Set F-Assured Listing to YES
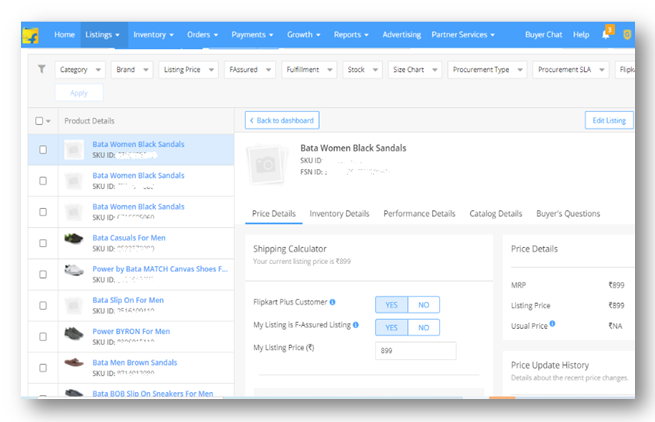Screen dimensions: 655x422 click(x=391, y=328)
